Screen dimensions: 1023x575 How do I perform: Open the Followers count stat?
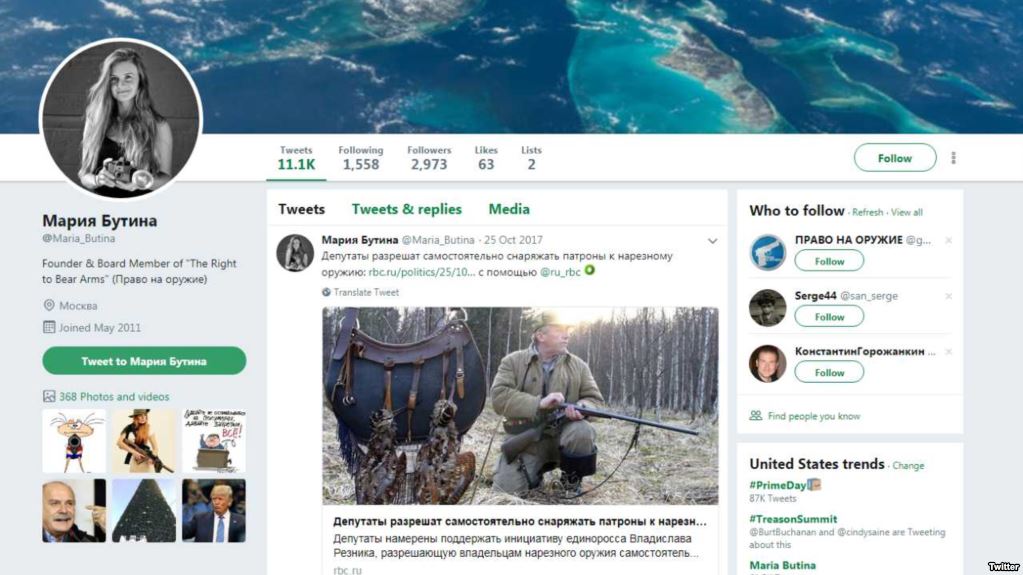click(x=428, y=158)
